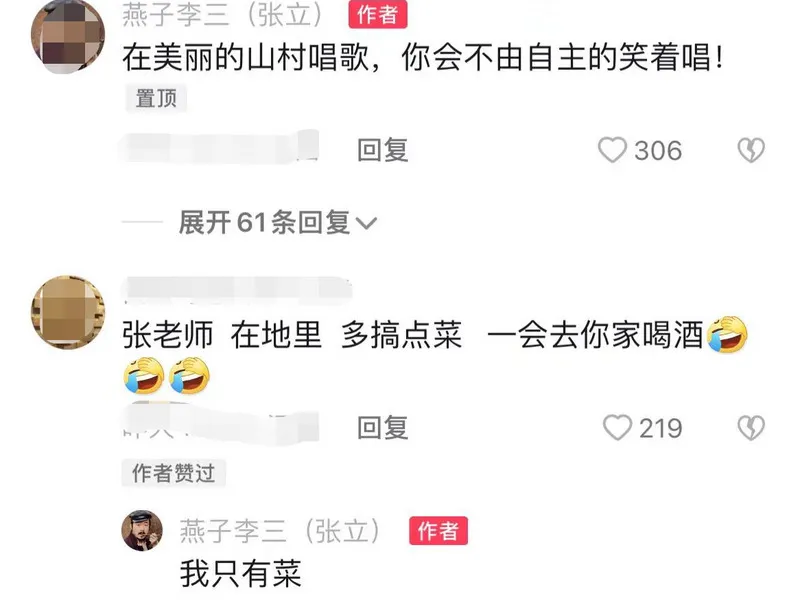Click the chevron next to 展开61条回复
The width and height of the screenshot is (800, 602).
[x=366, y=223]
